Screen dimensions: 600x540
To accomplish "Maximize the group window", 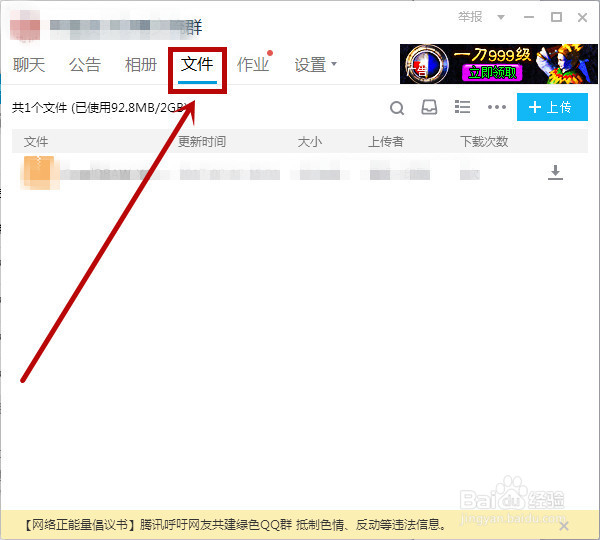I will tap(556, 17).
